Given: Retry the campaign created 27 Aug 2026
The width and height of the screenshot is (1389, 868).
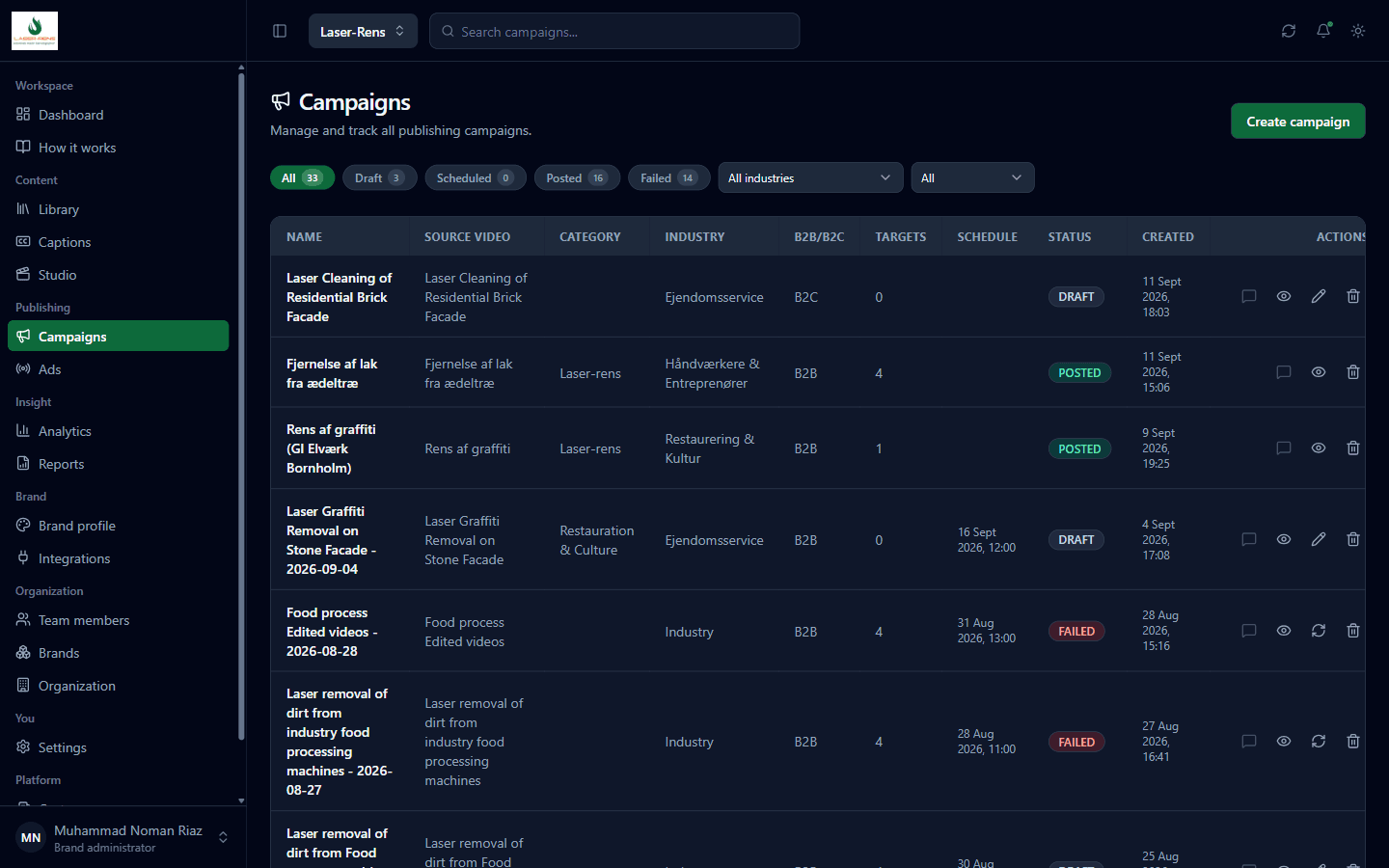Looking at the screenshot, I should (x=1319, y=742).
